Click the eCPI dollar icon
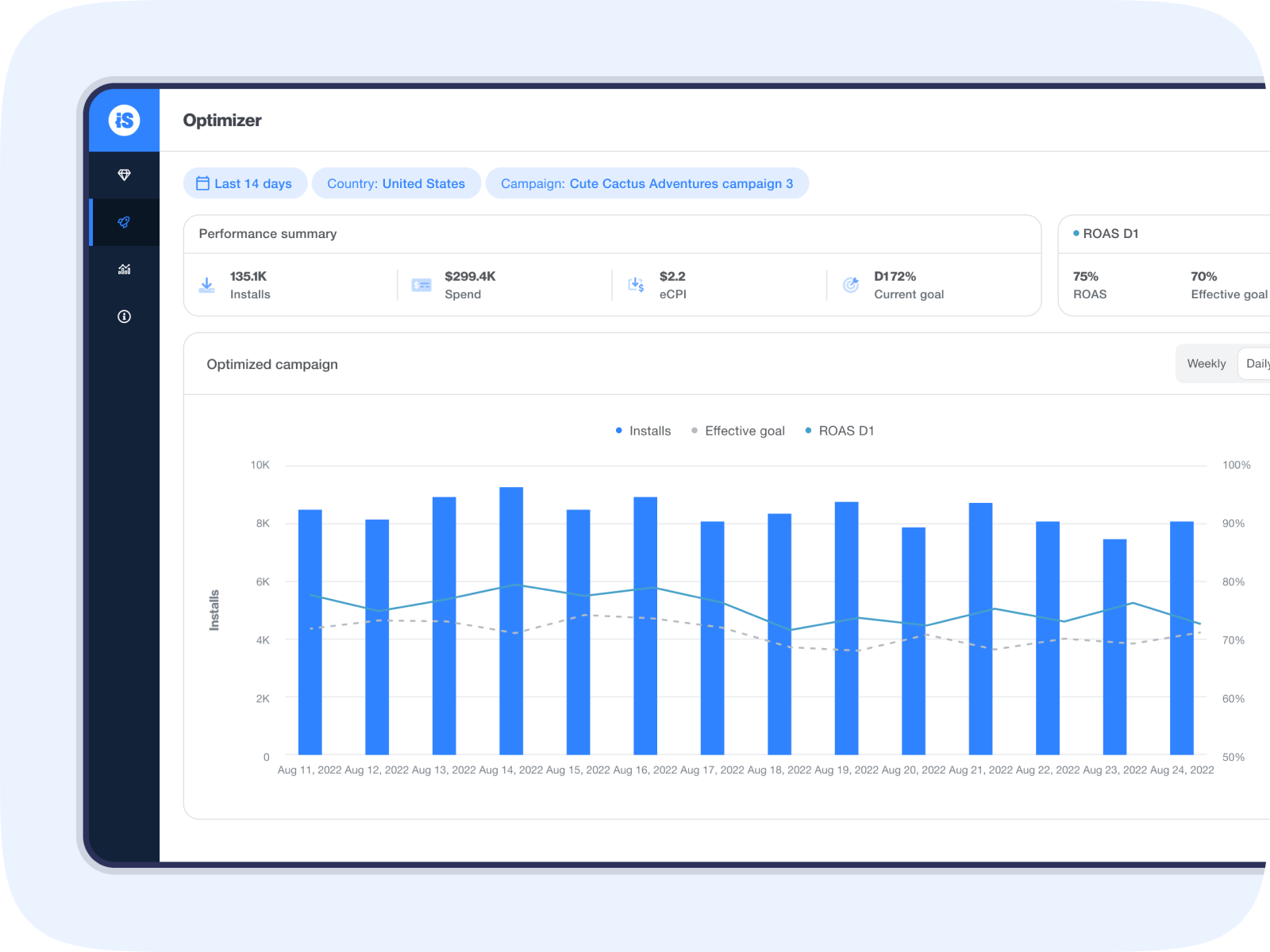Image resolution: width=1270 pixels, height=952 pixels. [x=636, y=285]
